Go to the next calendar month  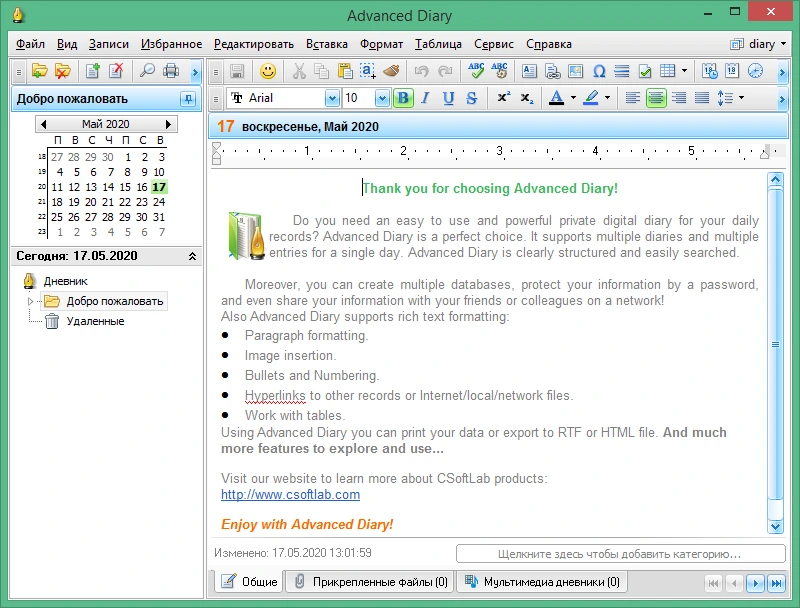click(168, 124)
